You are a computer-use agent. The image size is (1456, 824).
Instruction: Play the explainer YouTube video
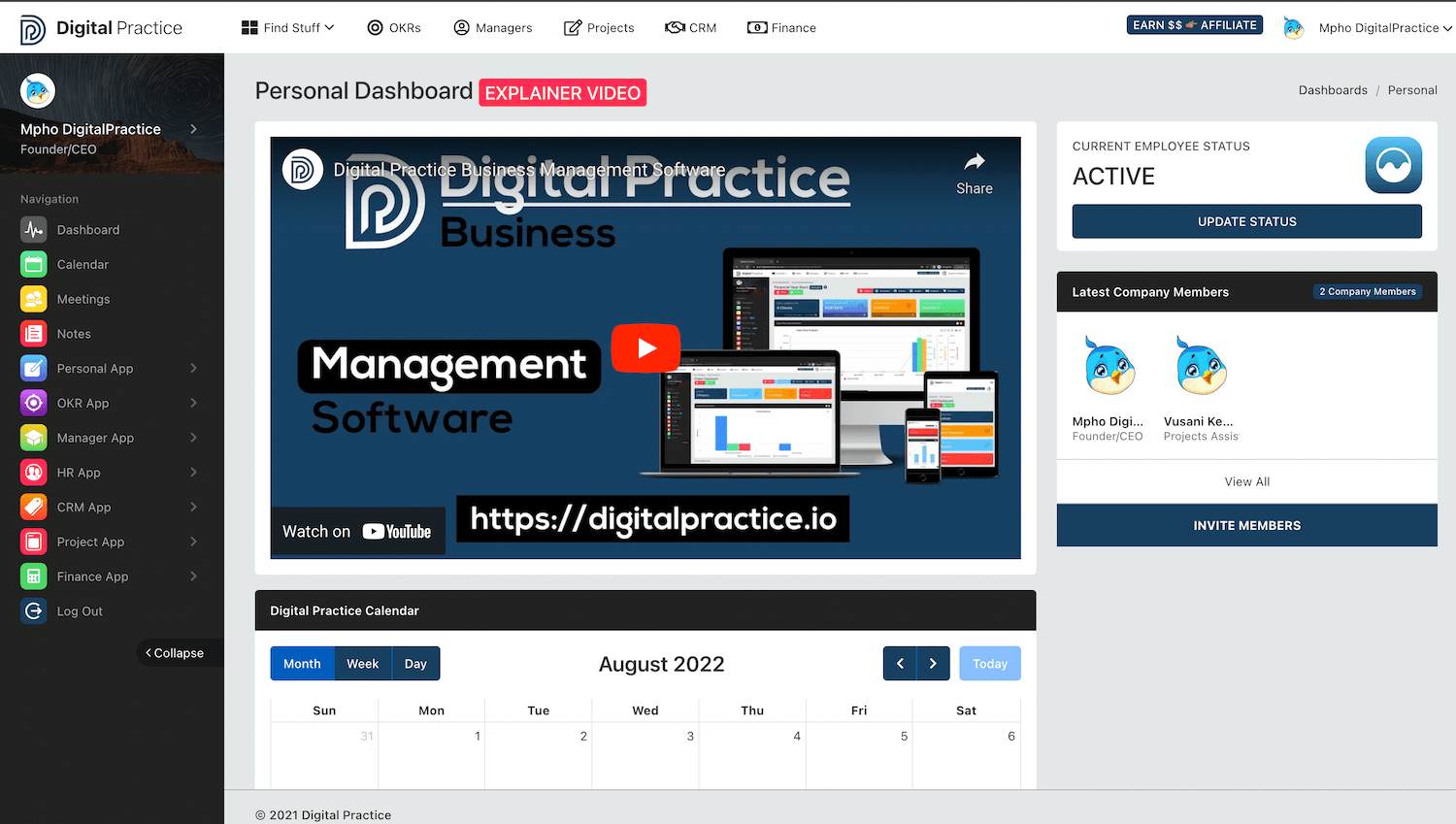click(x=645, y=347)
